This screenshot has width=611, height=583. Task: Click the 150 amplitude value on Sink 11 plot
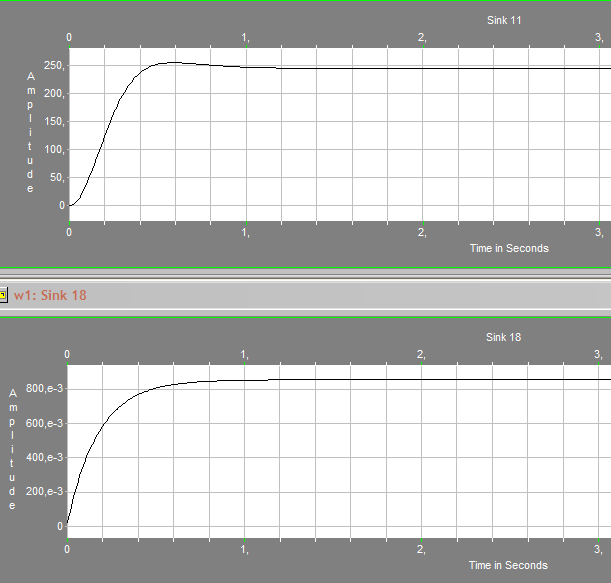pos(54,122)
